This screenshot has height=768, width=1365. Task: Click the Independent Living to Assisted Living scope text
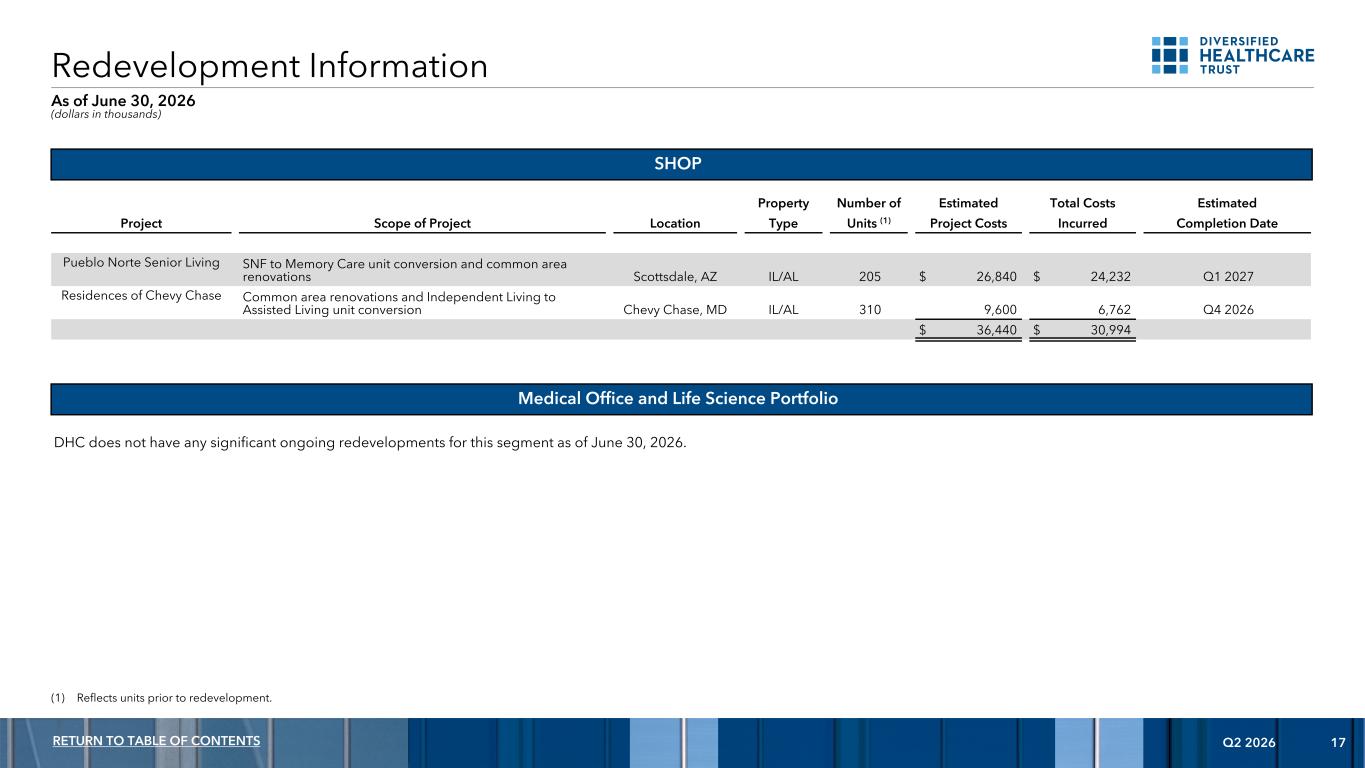tap(400, 303)
